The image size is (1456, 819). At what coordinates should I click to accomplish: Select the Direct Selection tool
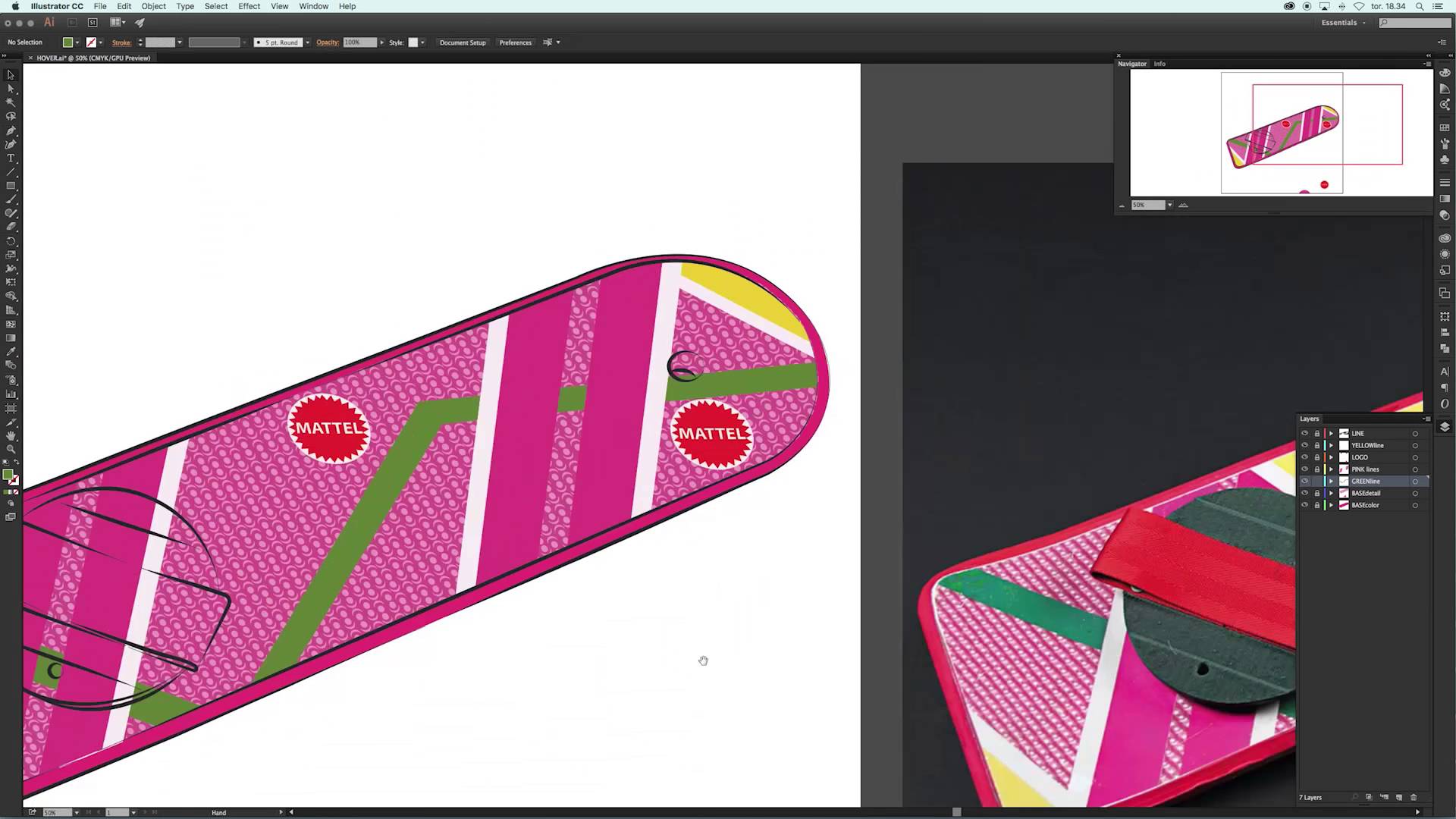tap(11, 89)
